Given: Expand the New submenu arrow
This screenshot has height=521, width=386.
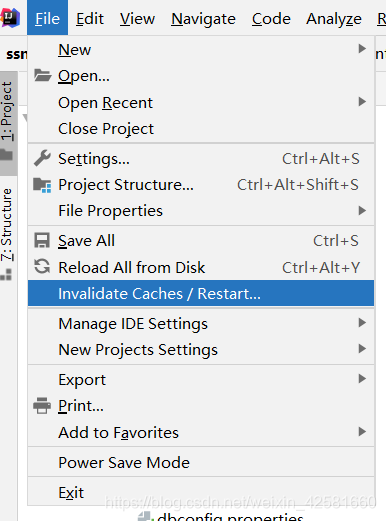Looking at the screenshot, I should pyautogui.click(x=362, y=49).
